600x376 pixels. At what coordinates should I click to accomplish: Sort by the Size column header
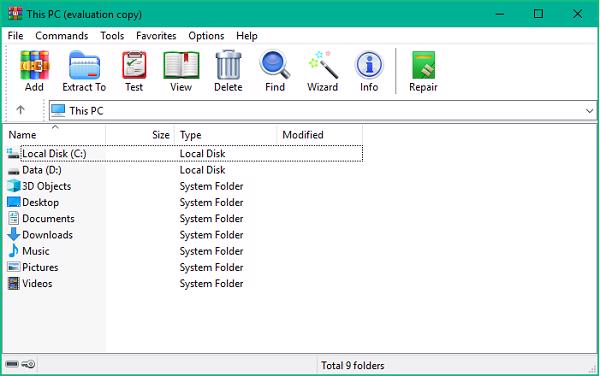tap(140, 135)
